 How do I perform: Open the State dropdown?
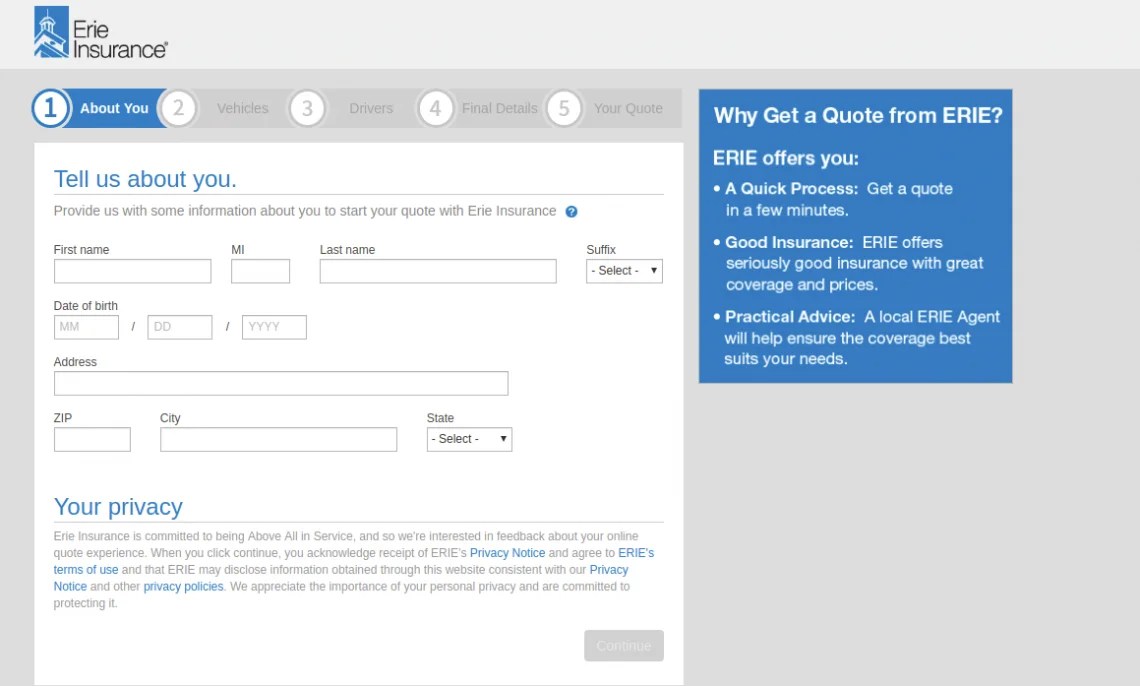468,438
